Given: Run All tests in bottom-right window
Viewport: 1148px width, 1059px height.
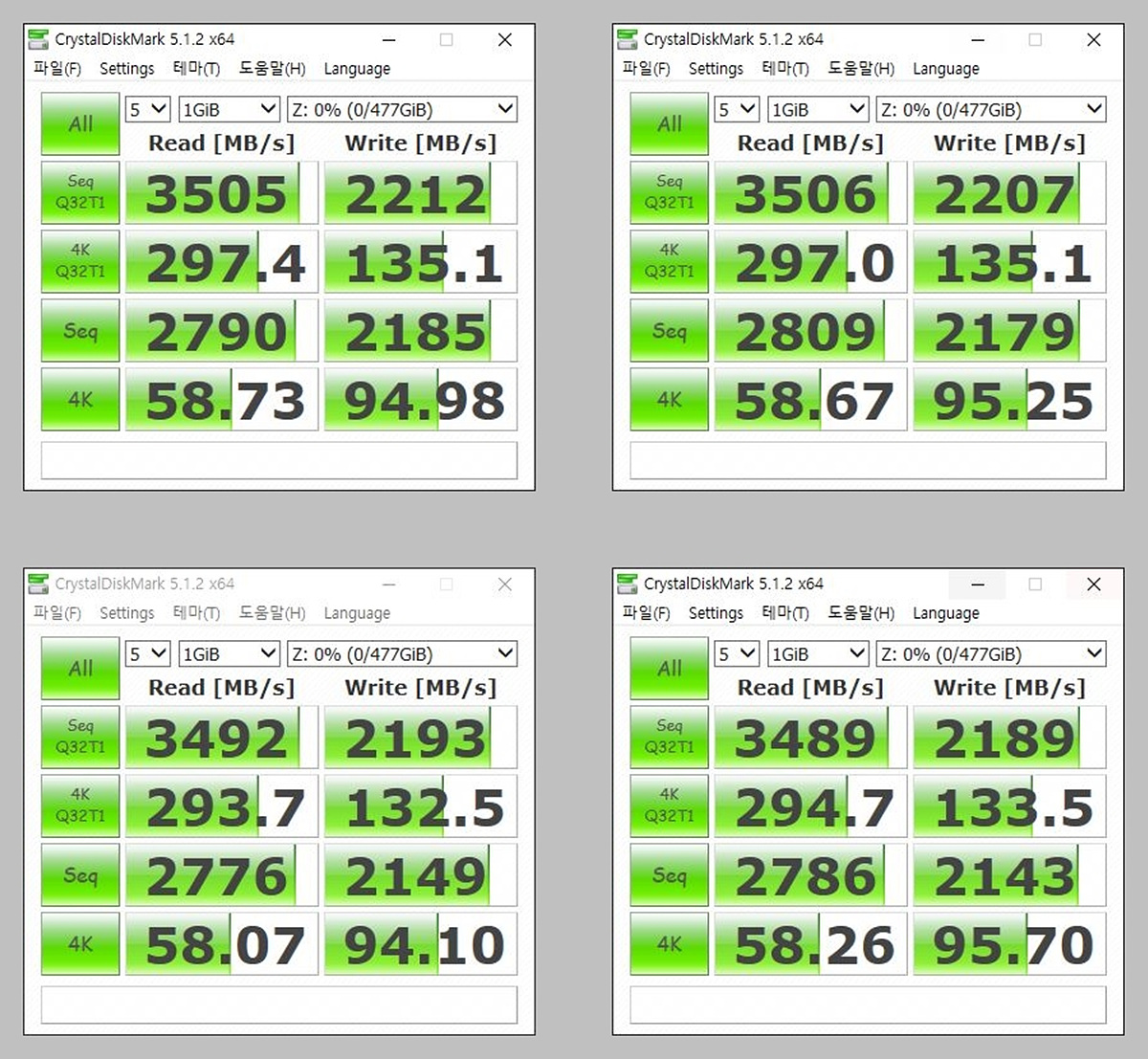Looking at the screenshot, I should click(x=670, y=669).
